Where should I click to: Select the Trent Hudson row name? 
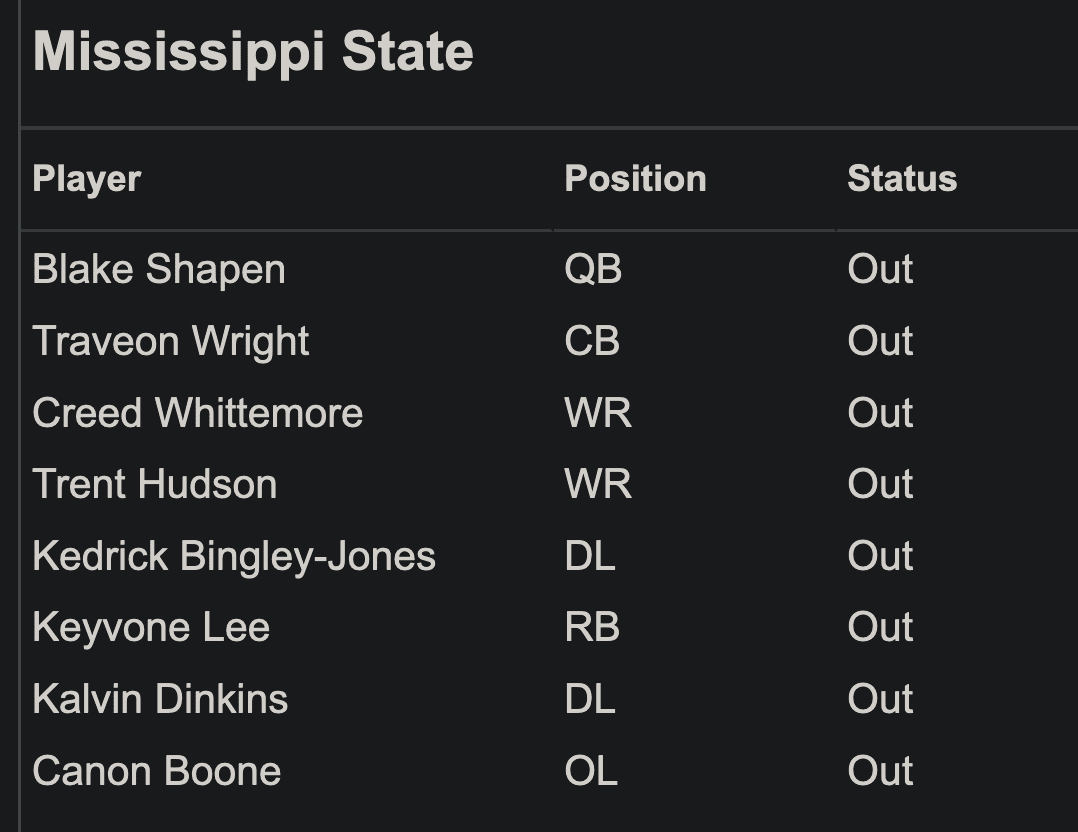(x=155, y=485)
